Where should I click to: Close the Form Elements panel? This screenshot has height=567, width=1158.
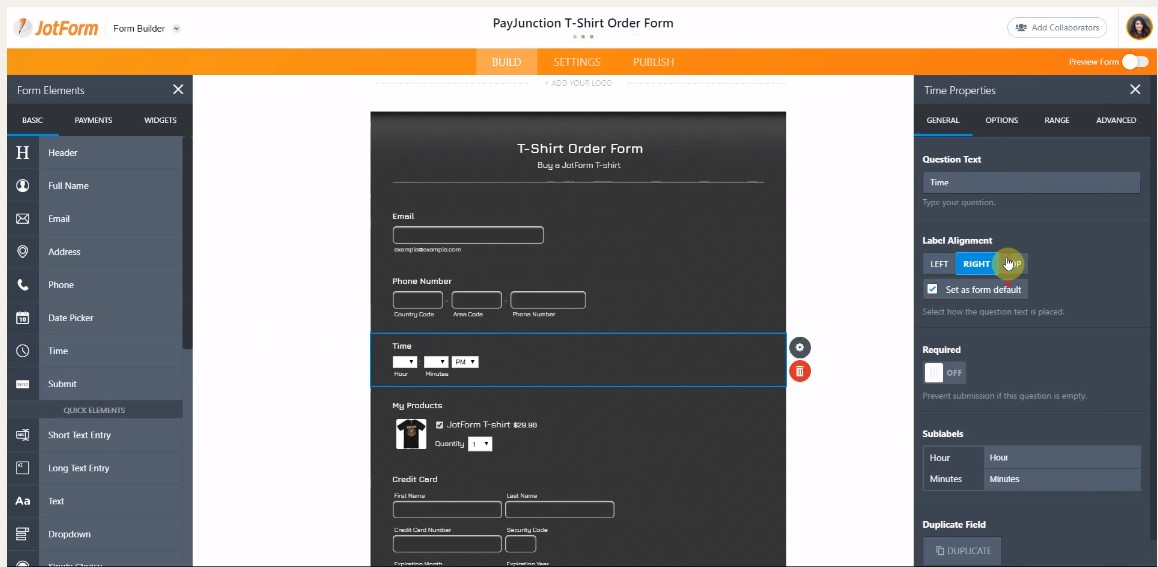pyautogui.click(x=178, y=89)
